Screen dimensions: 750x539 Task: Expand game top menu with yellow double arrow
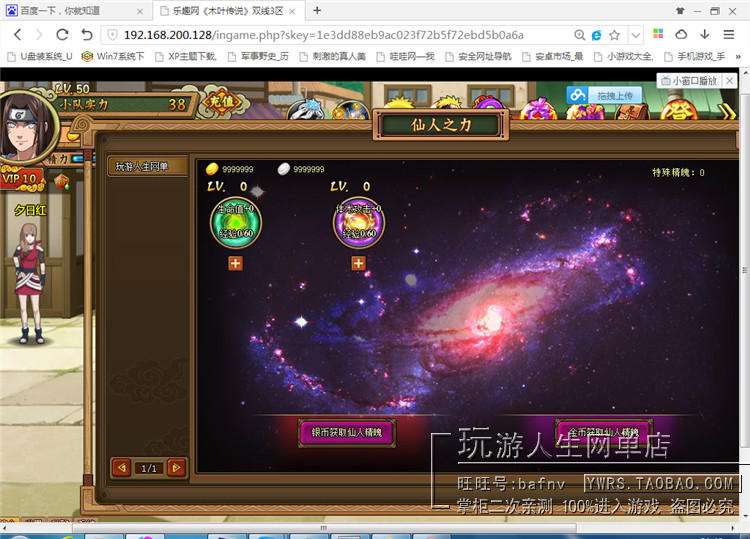click(x=726, y=111)
